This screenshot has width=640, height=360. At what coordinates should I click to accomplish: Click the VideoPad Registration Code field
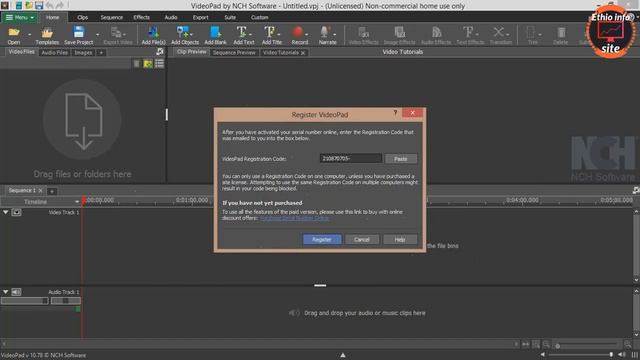pyautogui.click(x=351, y=158)
